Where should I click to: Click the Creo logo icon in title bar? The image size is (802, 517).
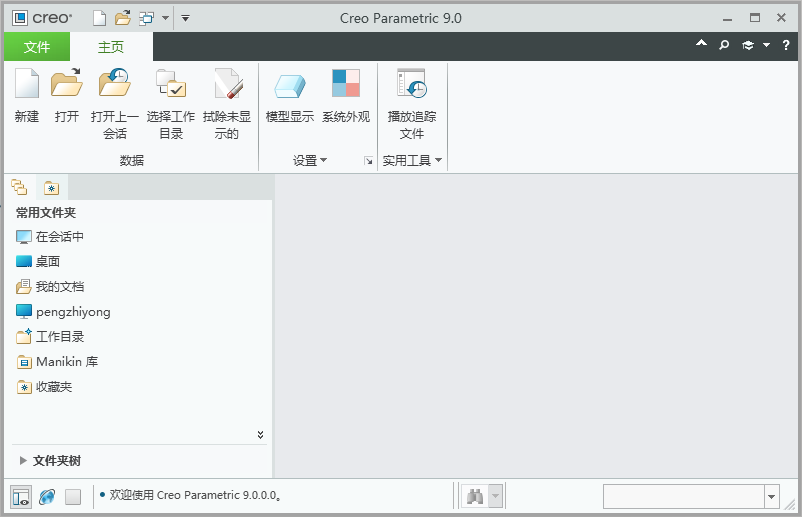(x=20, y=18)
